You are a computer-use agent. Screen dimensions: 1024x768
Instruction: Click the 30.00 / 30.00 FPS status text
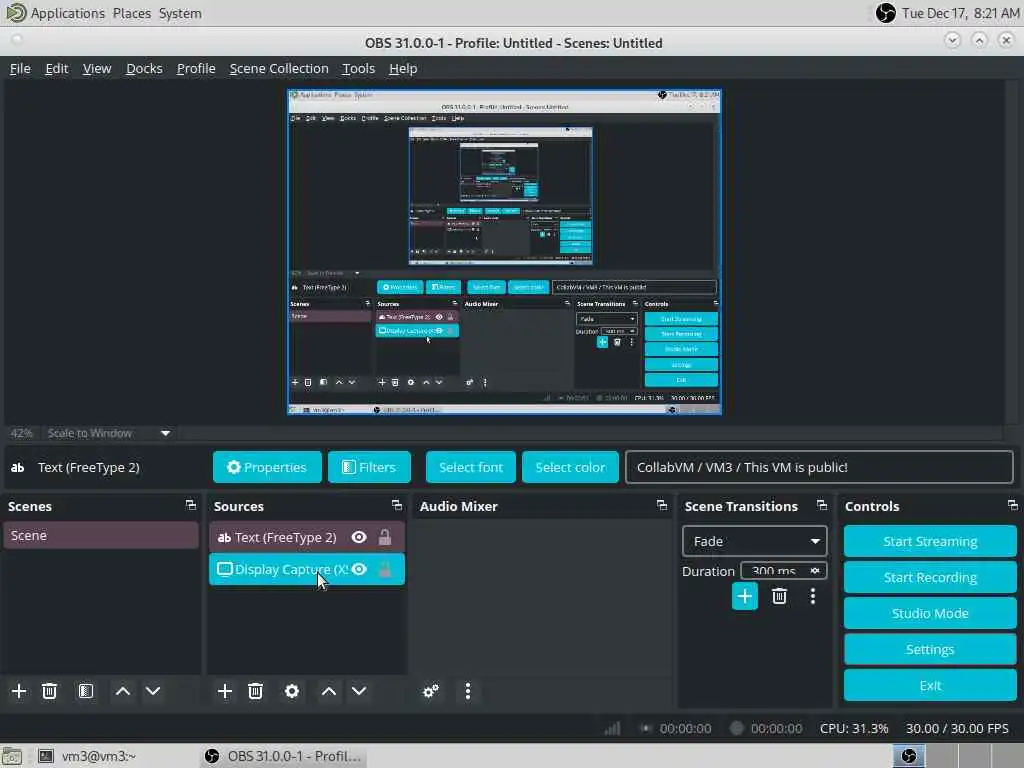click(957, 728)
